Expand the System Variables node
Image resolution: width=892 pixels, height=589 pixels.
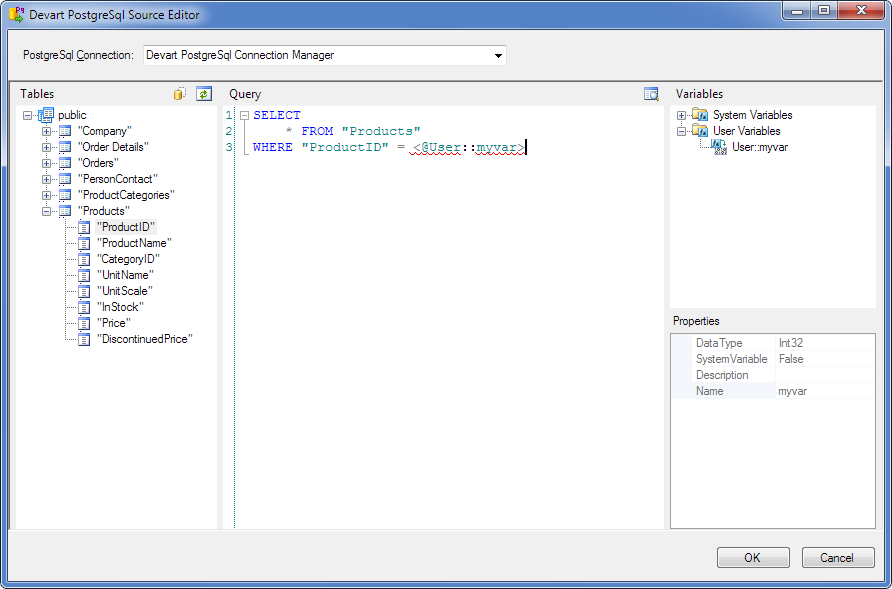[682, 115]
